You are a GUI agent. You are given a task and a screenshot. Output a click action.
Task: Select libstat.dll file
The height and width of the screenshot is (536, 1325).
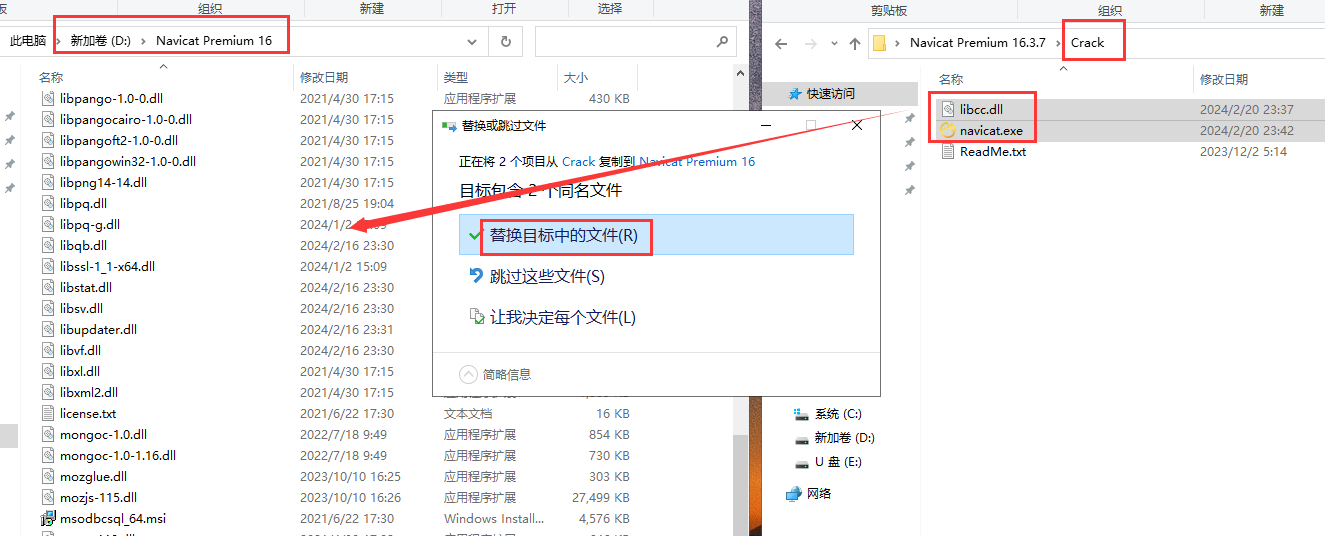coord(86,287)
